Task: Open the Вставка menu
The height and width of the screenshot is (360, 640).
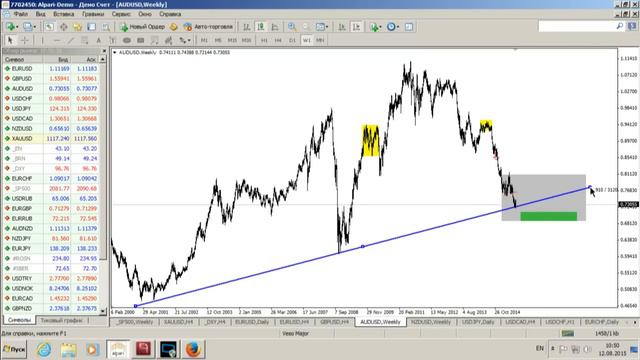Action: pyautogui.click(x=64, y=14)
